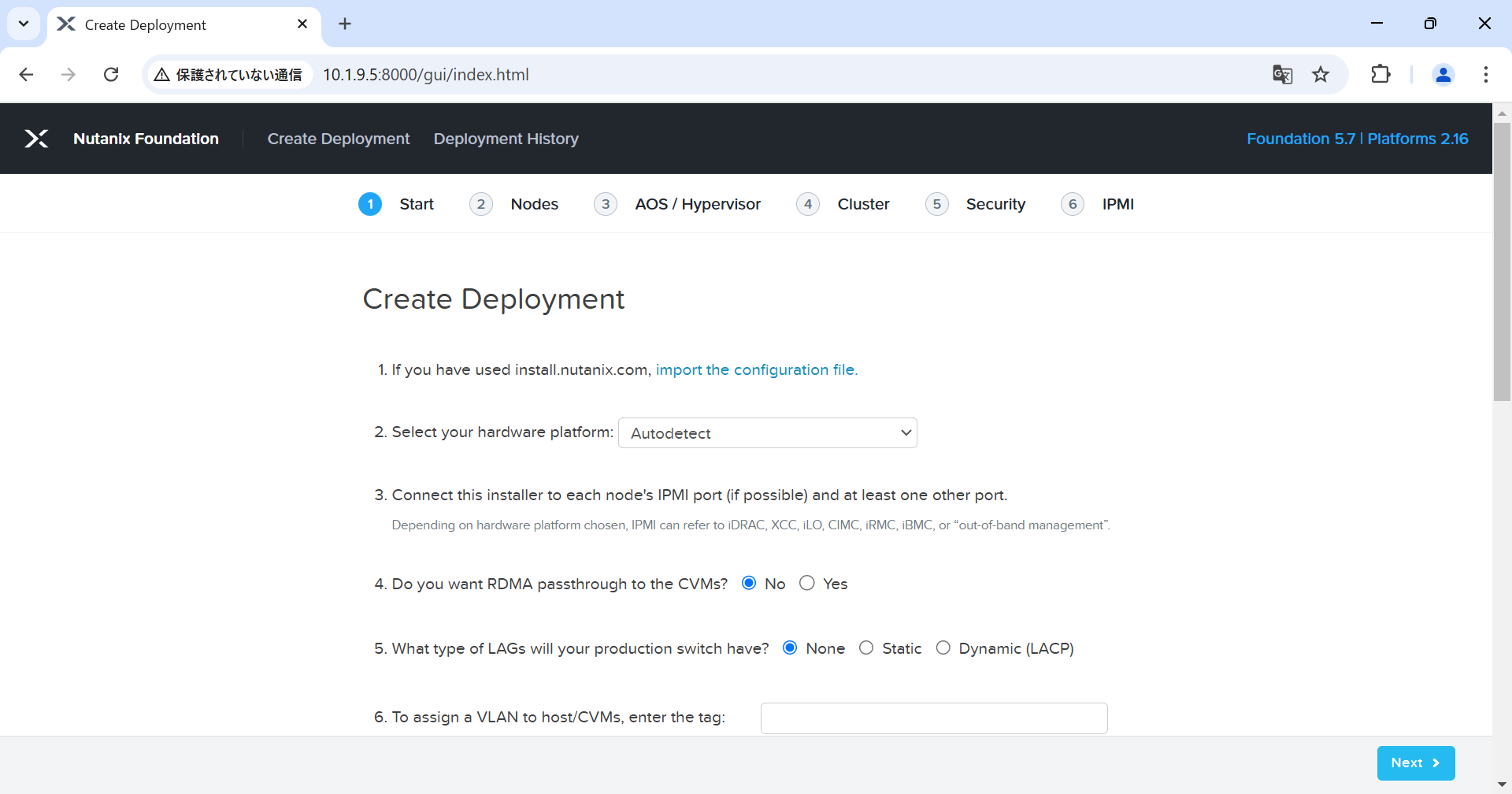Click step 4 circle for Cluster

tap(808, 204)
